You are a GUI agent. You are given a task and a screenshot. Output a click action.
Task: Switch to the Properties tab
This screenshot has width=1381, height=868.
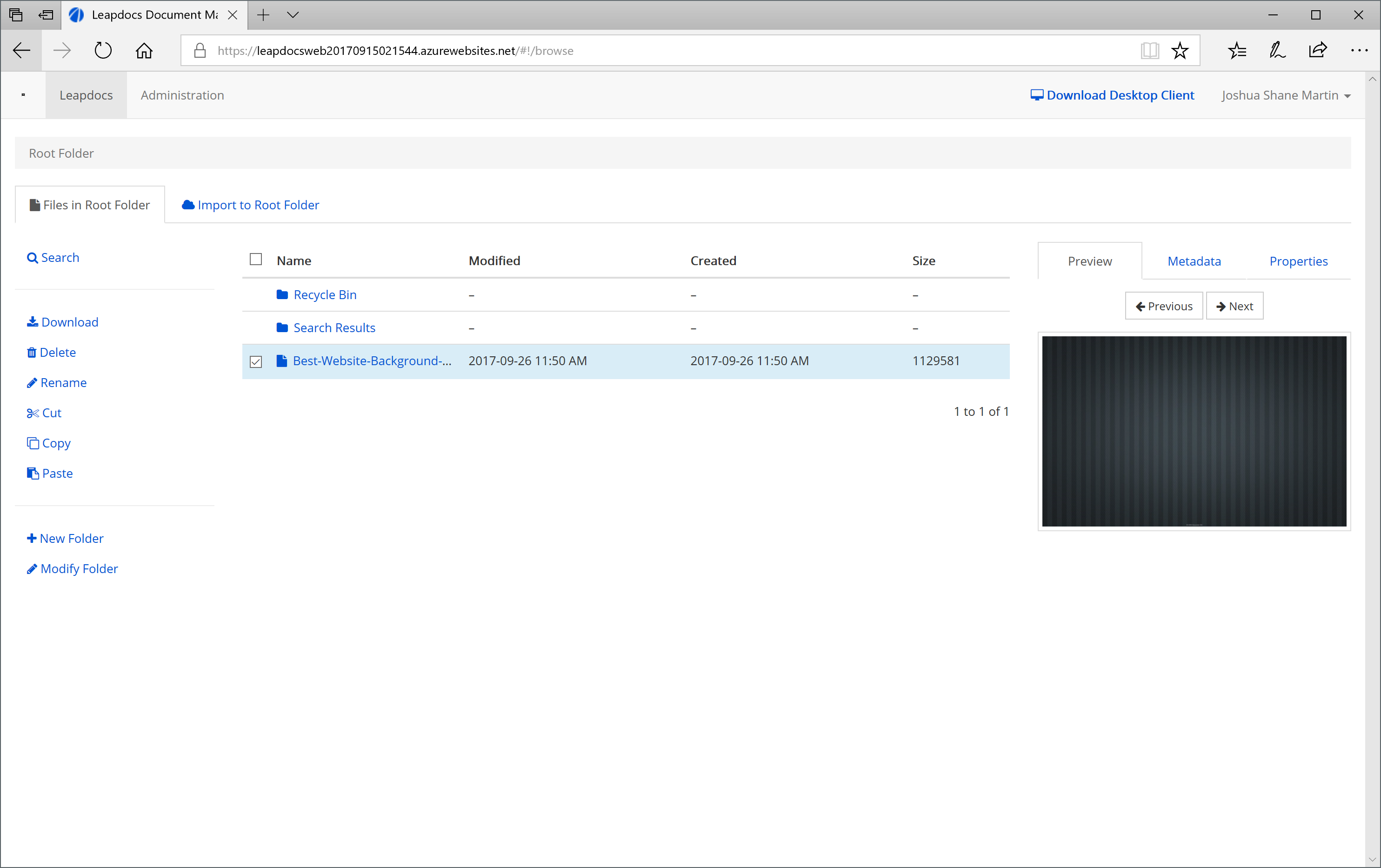click(1298, 261)
